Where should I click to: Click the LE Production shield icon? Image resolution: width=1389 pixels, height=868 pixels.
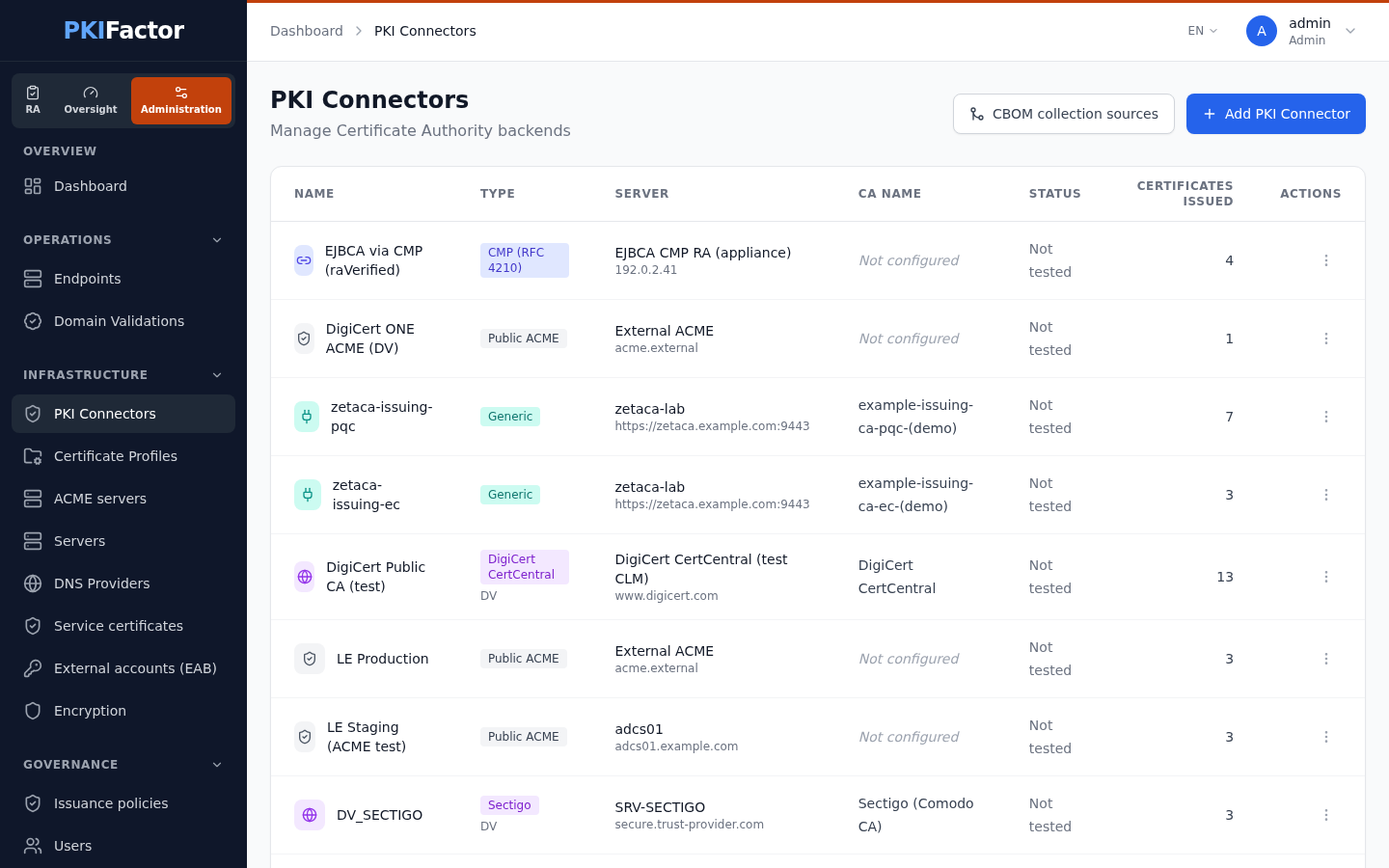[310, 659]
